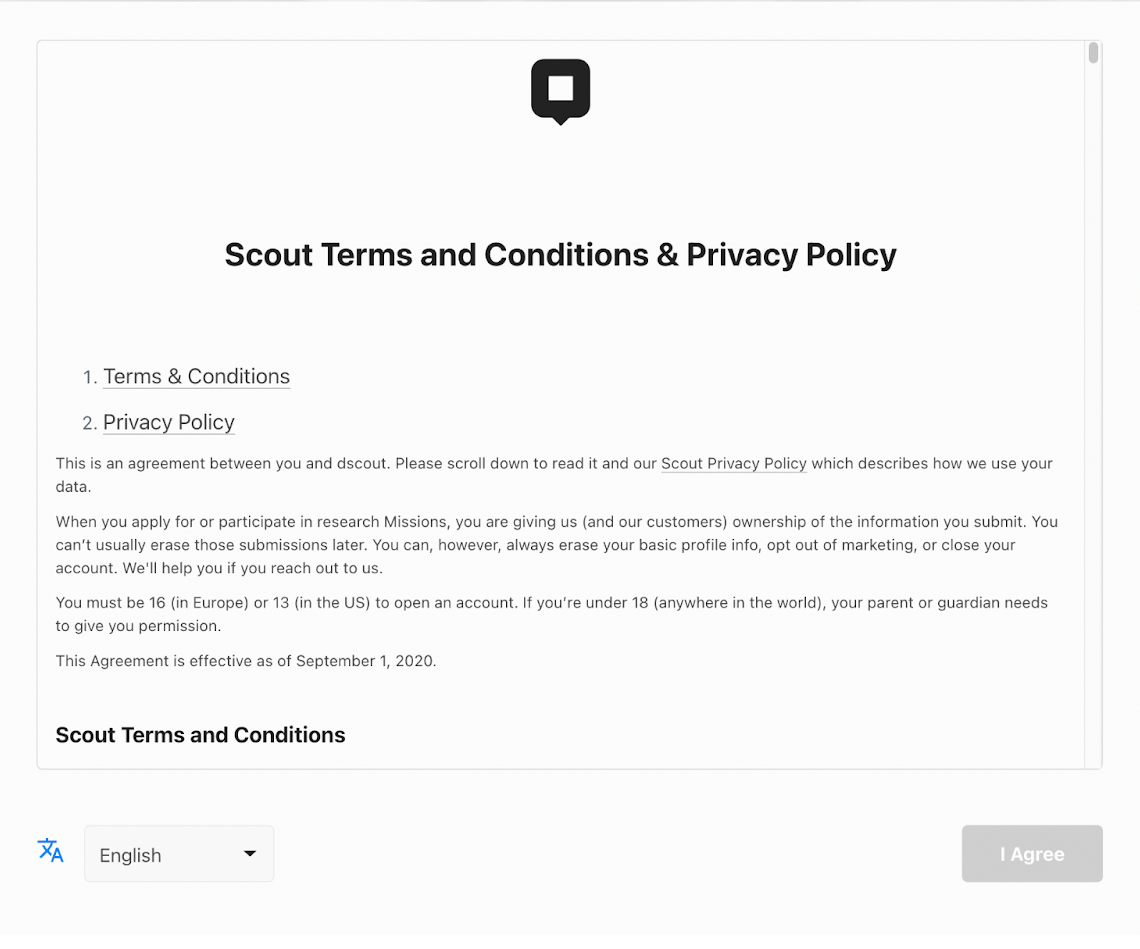Click the paragraph about participating in research Missions
The width and height of the screenshot is (1140, 949).
tap(557, 545)
